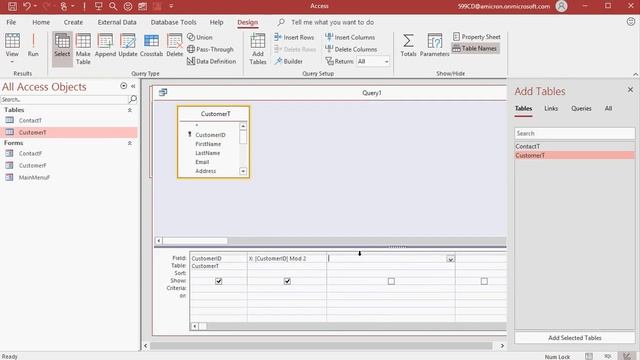Click the feedback smiley face icon
640x360 pixels.
[x=631, y=22]
